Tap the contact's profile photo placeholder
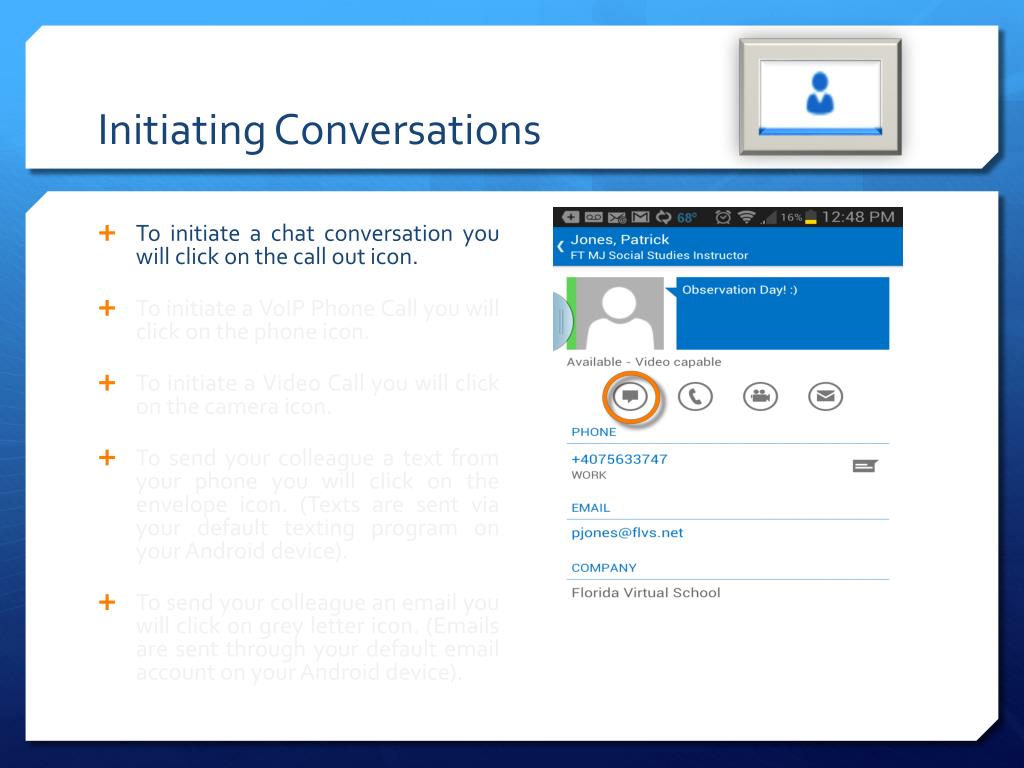This screenshot has height=768, width=1024. [620, 313]
